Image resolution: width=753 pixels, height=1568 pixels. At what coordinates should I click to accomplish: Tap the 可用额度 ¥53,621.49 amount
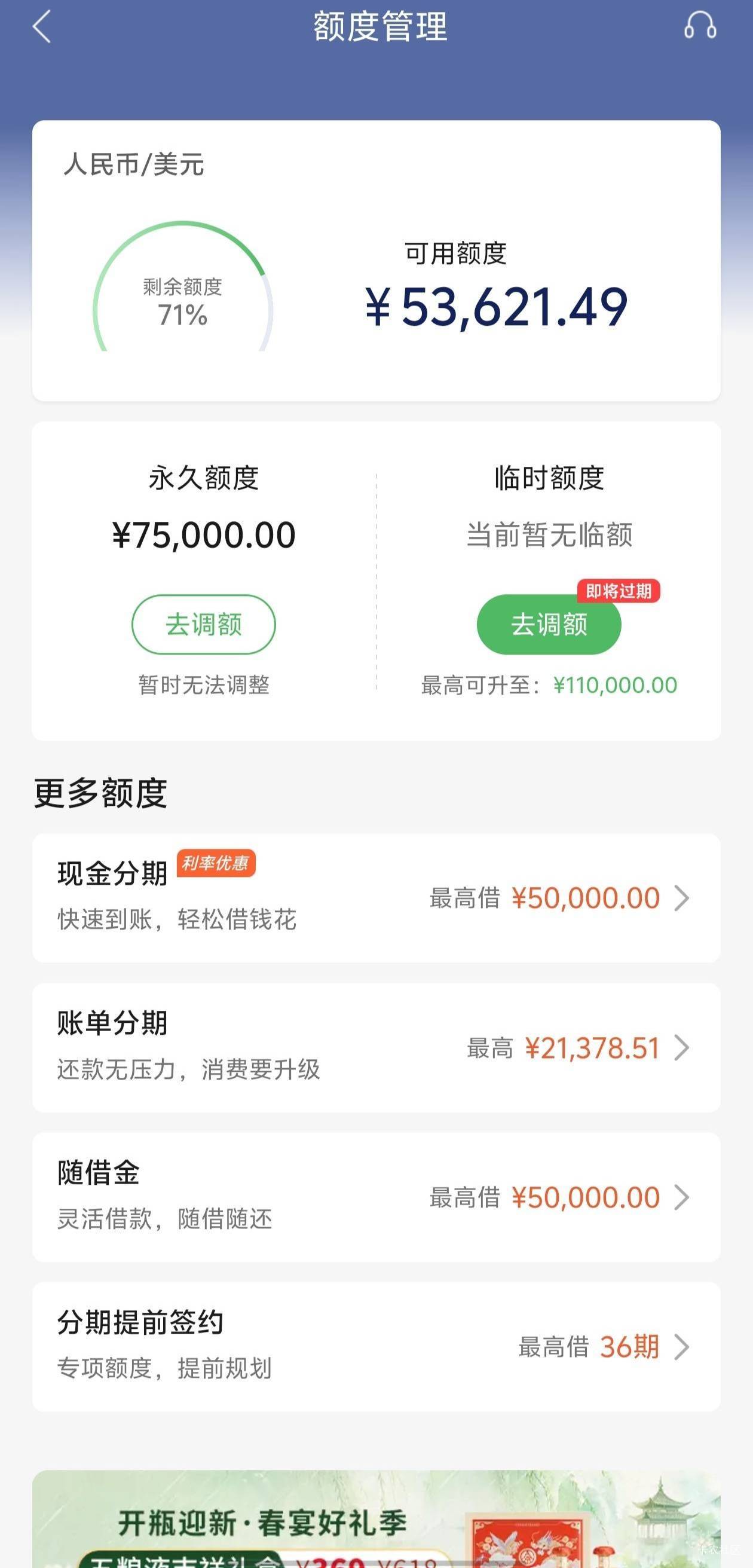click(x=496, y=307)
